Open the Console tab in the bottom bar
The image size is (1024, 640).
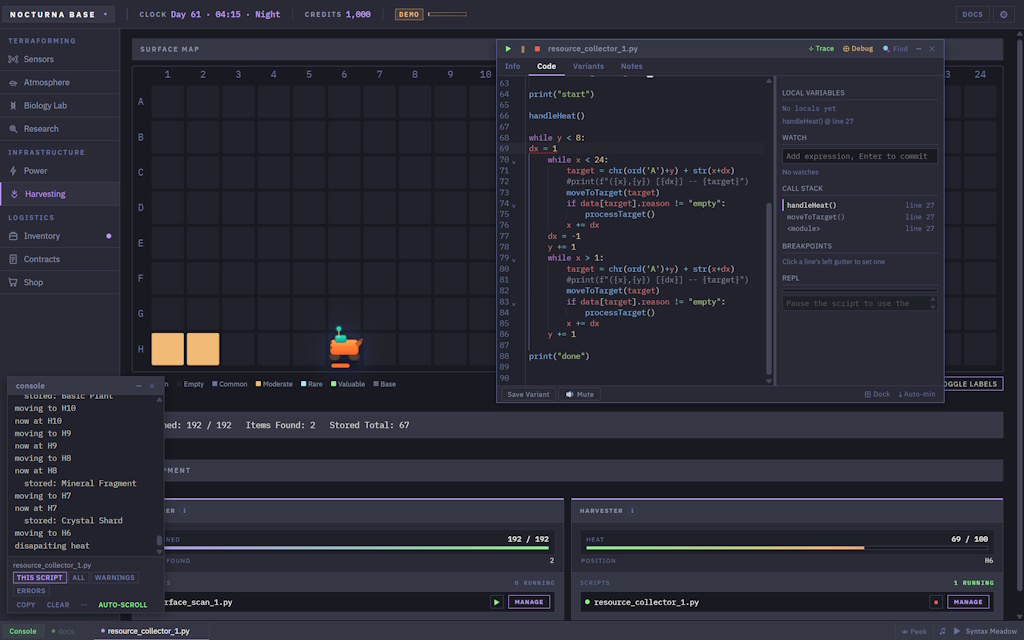[23, 632]
